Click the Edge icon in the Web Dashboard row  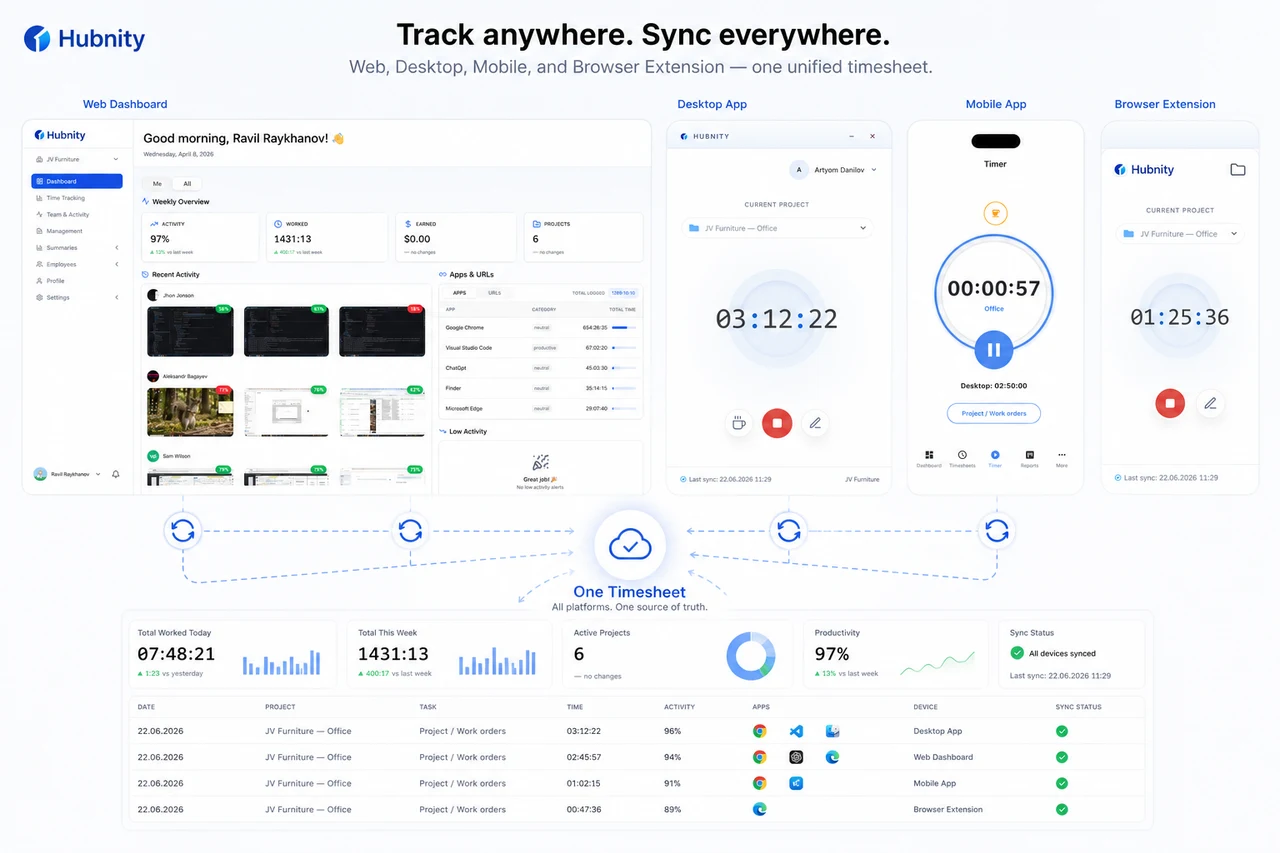point(832,757)
